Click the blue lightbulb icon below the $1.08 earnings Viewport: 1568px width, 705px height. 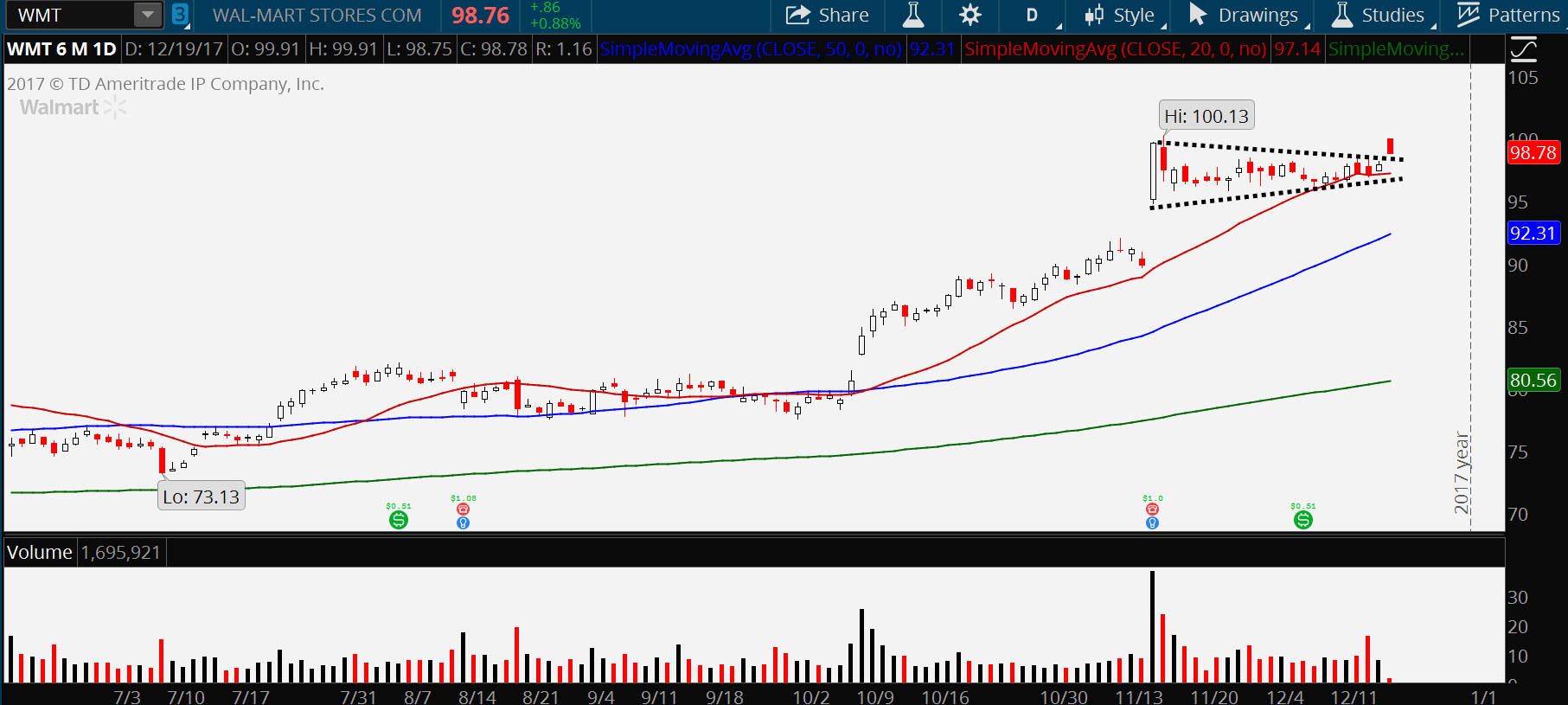click(x=463, y=522)
